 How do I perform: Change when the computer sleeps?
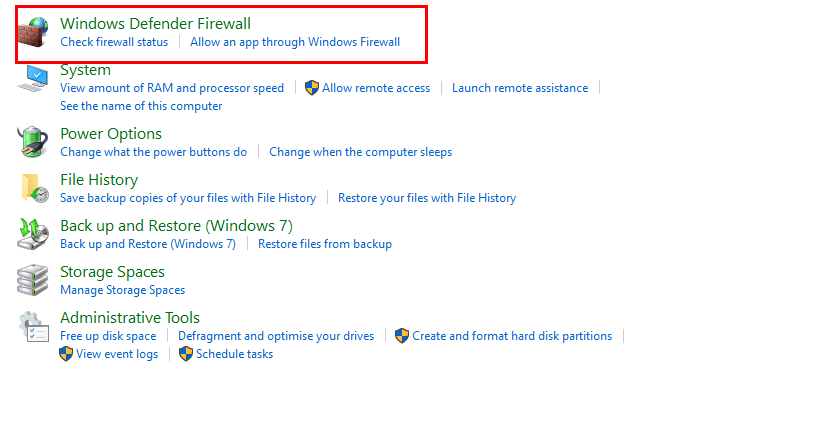click(x=360, y=152)
